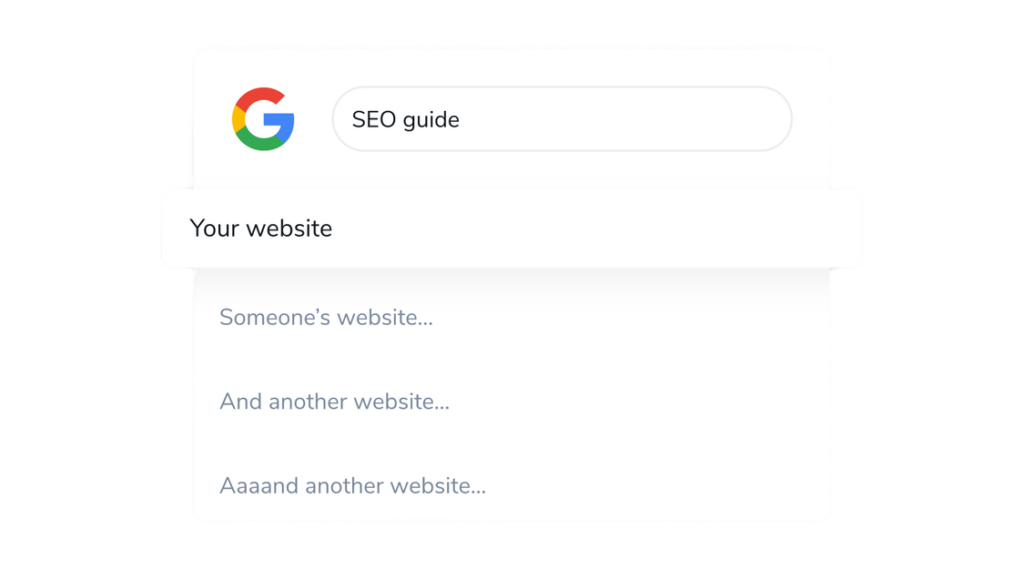Click the empty right side of the search field
This screenshot has height=570, width=1024.
click(680, 119)
